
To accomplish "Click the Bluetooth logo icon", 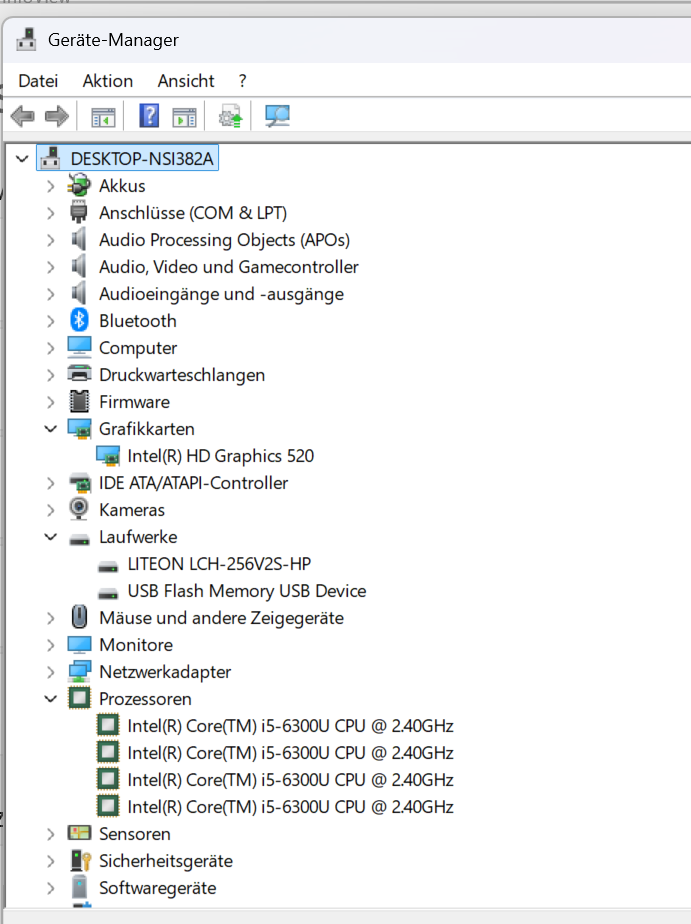I will point(79,320).
